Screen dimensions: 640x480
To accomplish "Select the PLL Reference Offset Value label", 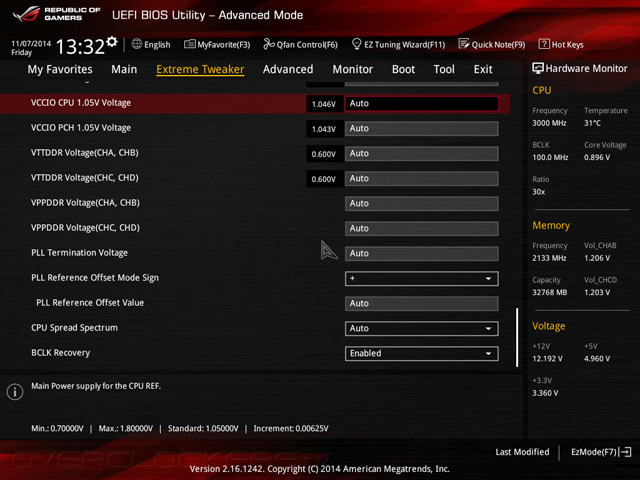I will (90, 303).
